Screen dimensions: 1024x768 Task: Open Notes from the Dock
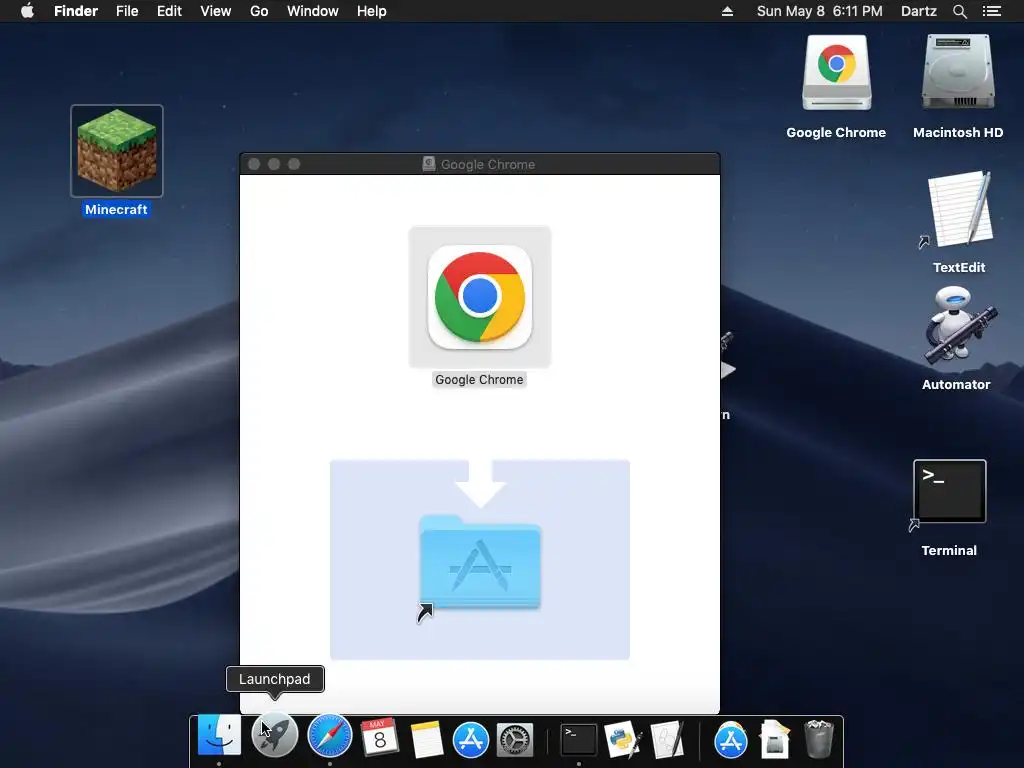pyautogui.click(x=426, y=739)
